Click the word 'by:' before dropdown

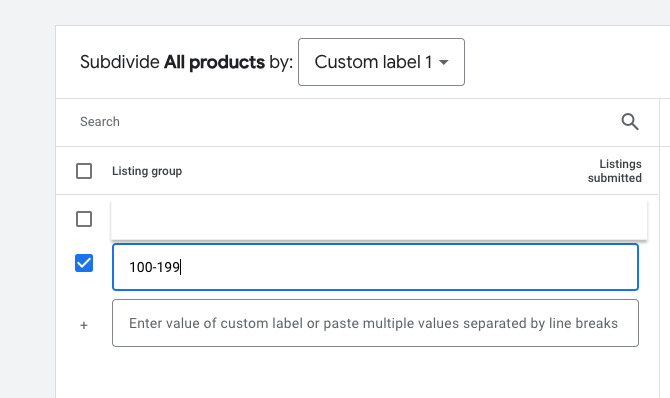click(281, 62)
